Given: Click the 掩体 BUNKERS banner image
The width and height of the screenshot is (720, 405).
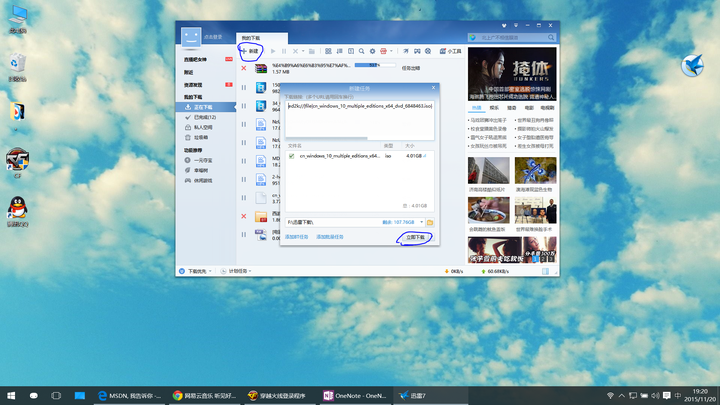Looking at the screenshot, I should point(512,74).
